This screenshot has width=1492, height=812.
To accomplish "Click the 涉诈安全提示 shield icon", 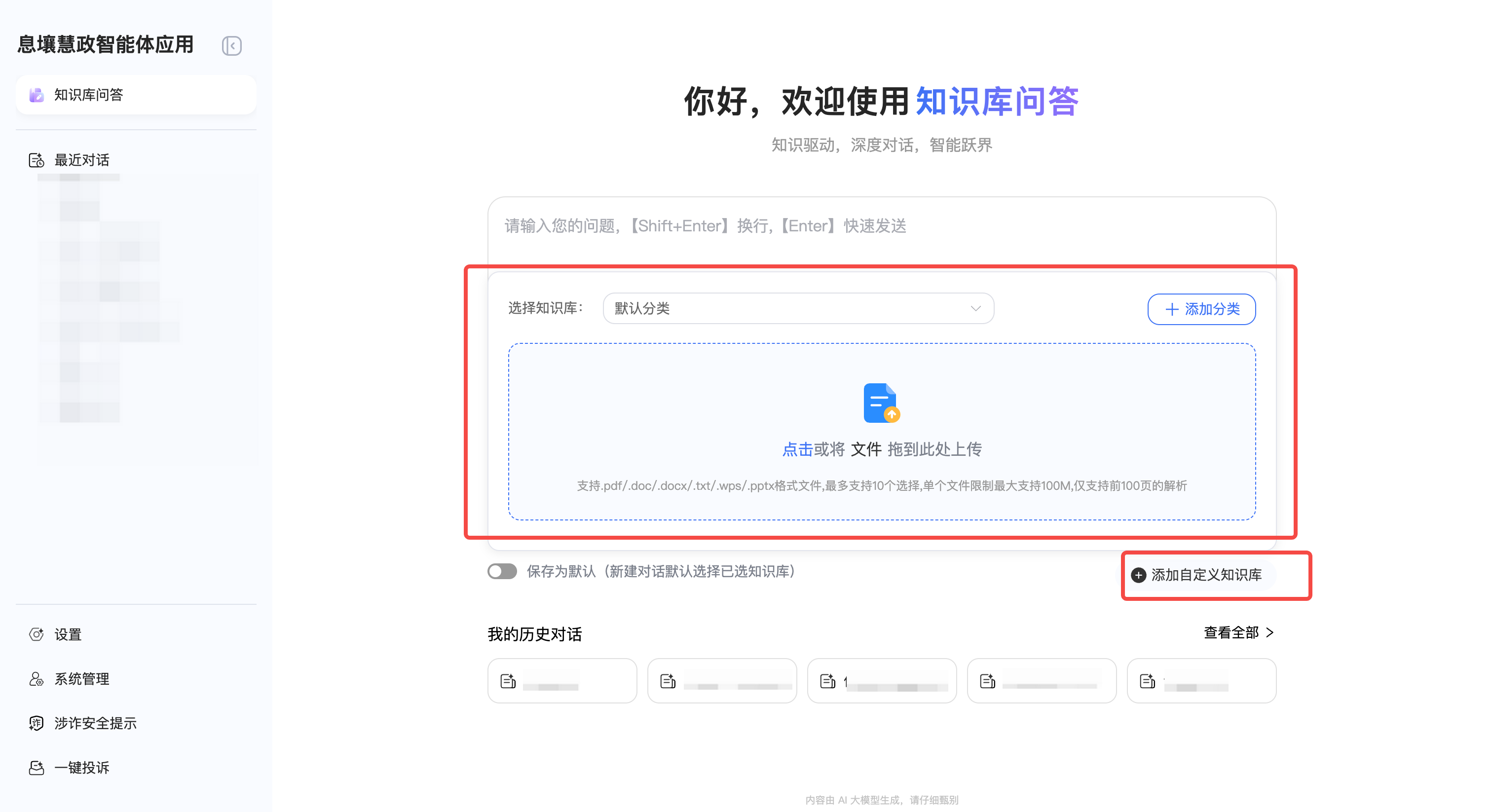I will (37, 723).
